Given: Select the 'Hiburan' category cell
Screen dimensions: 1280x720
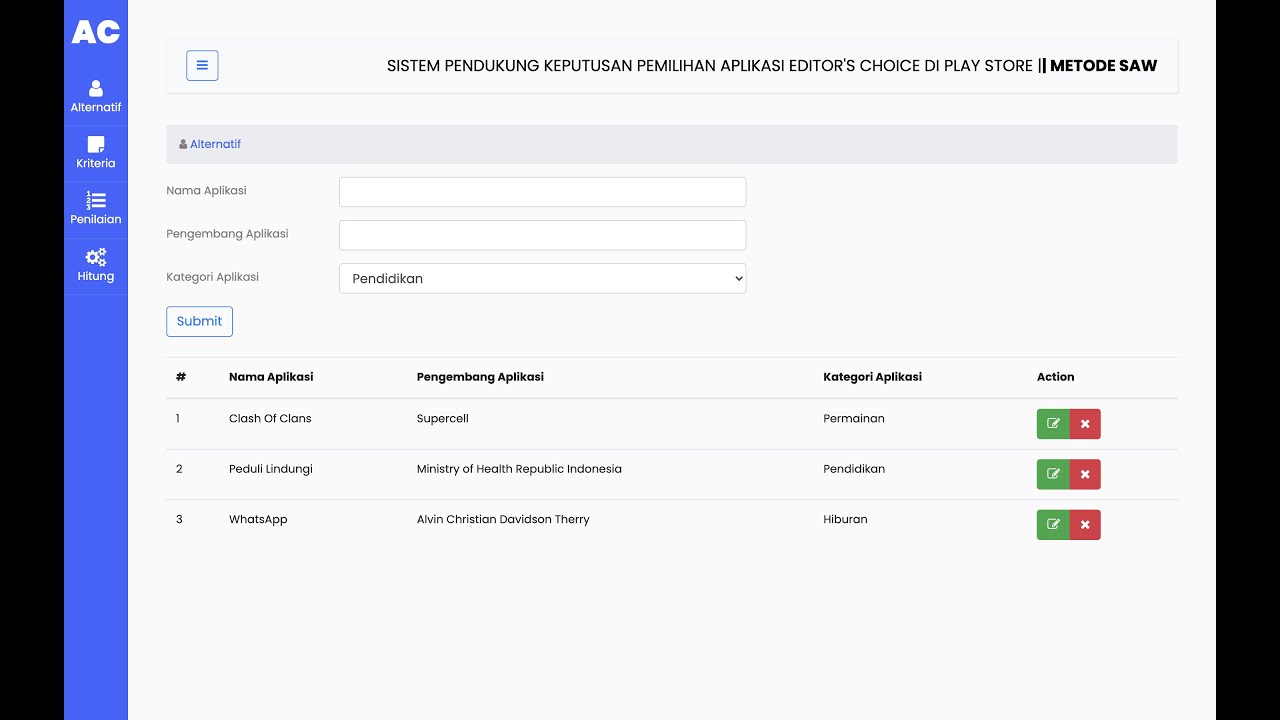Looking at the screenshot, I should 845,520.
